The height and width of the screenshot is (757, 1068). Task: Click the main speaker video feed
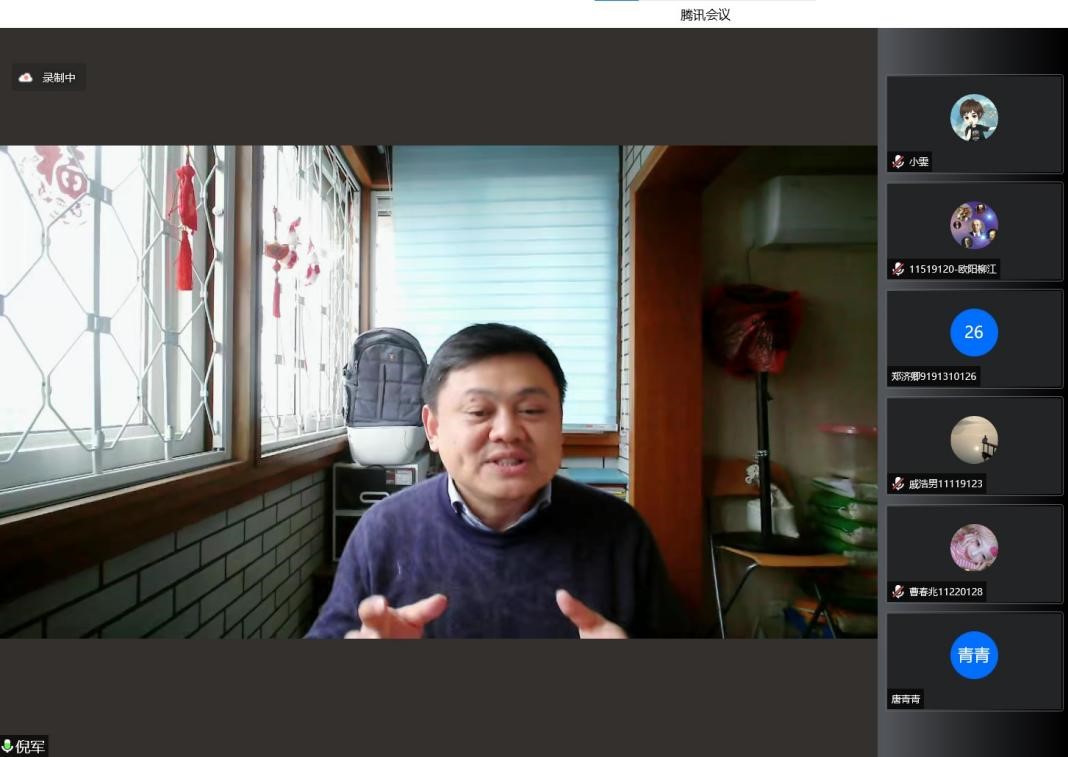point(438,392)
